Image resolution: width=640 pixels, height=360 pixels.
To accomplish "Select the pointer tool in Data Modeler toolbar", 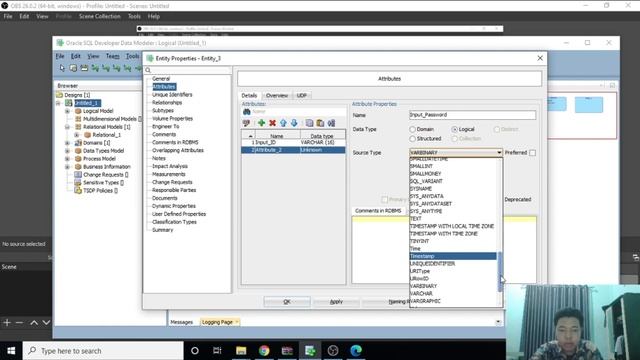I will [62, 68].
